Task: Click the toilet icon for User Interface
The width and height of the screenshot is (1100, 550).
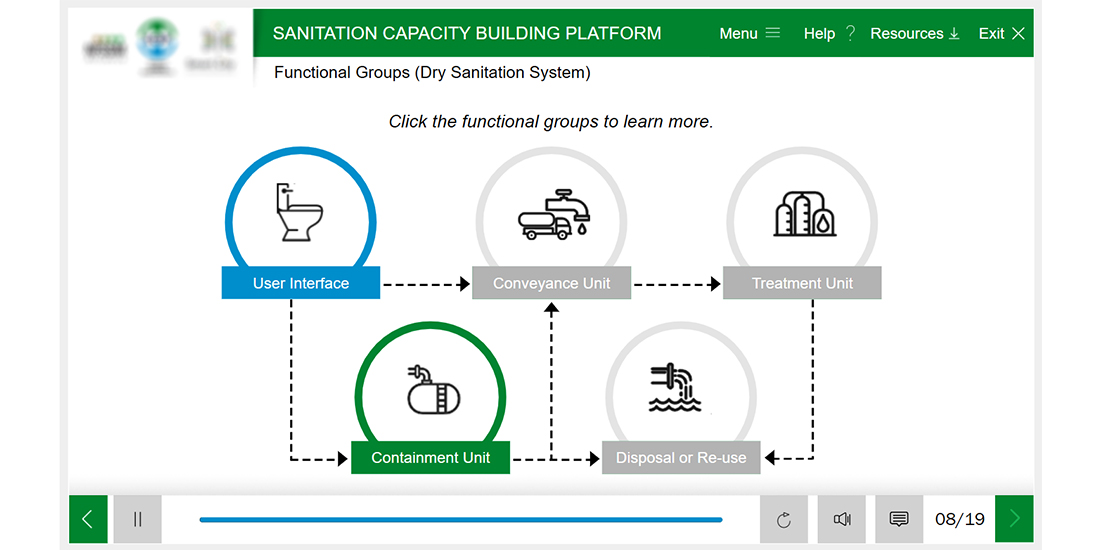Action: [299, 212]
